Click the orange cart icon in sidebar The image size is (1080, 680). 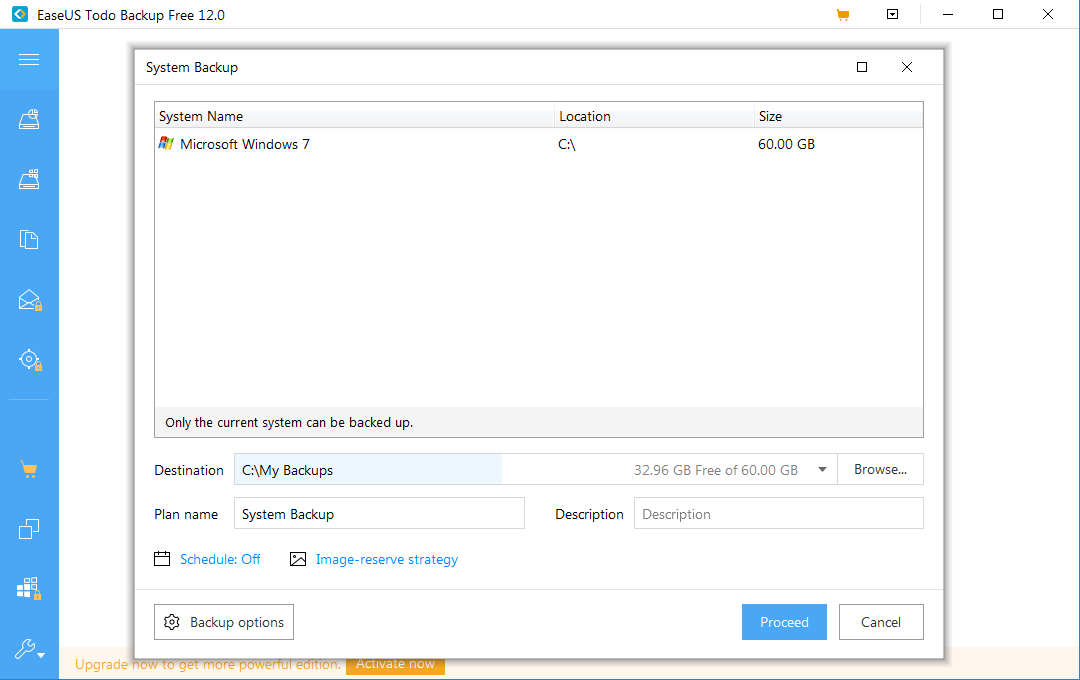coord(29,469)
